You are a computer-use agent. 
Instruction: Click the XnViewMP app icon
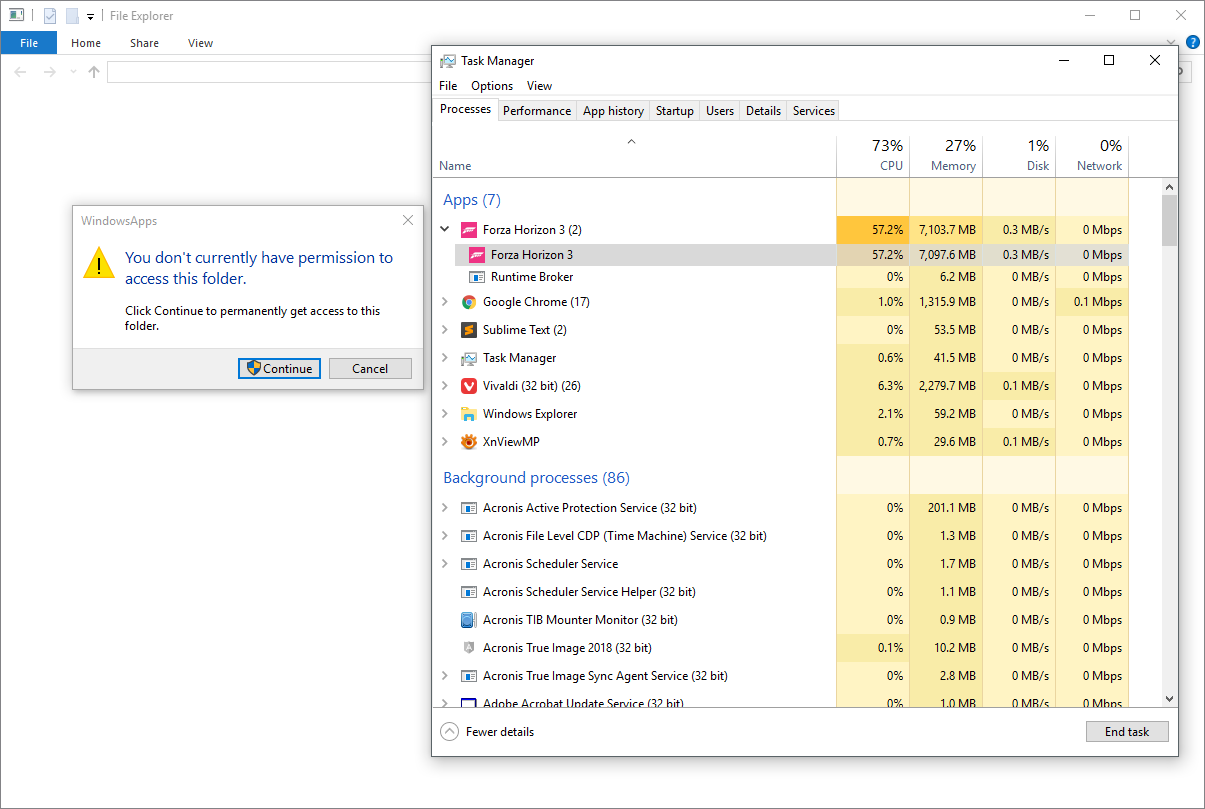pyautogui.click(x=468, y=442)
